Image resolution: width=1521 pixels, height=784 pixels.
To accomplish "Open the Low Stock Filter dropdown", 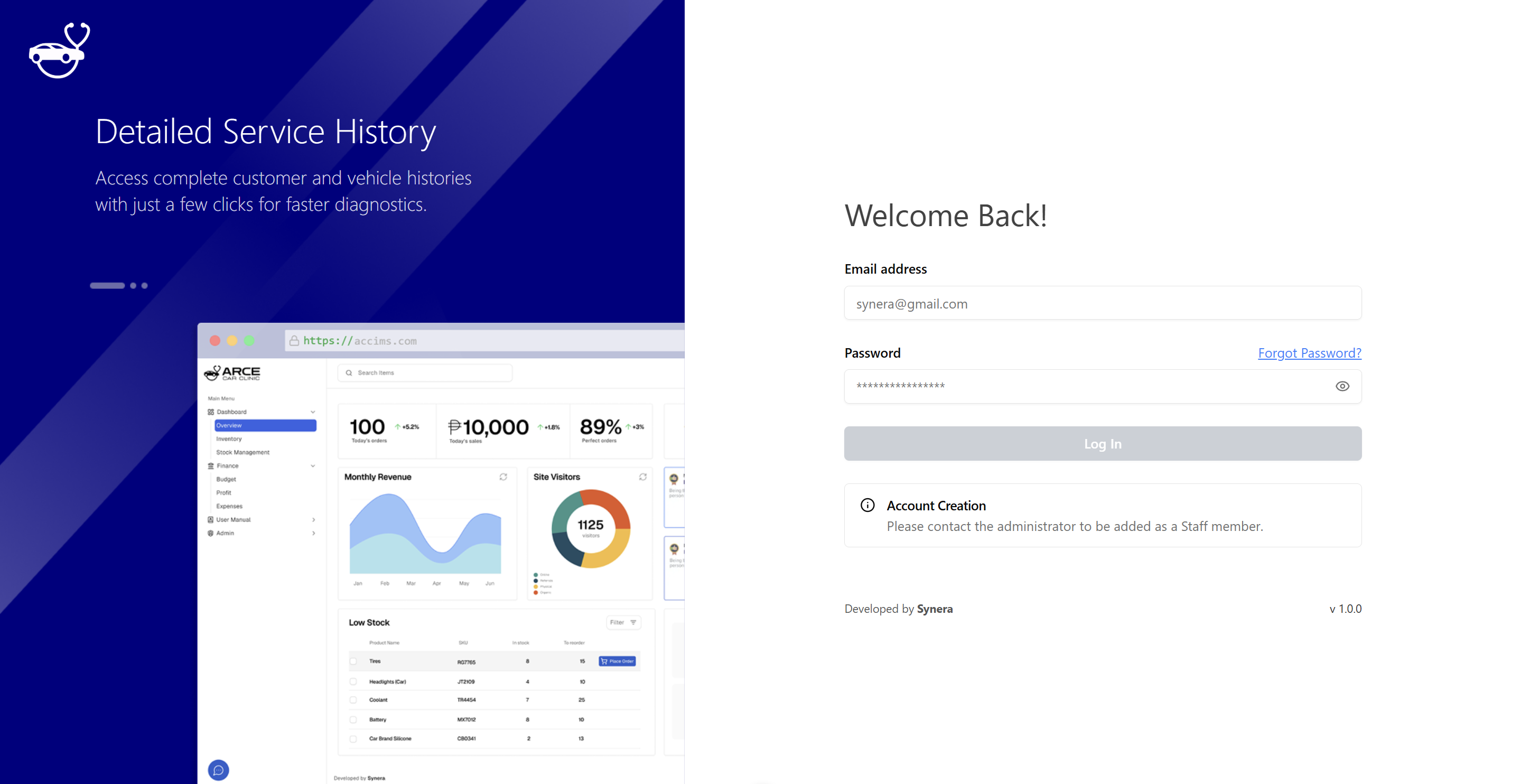I will click(x=623, y=622).
